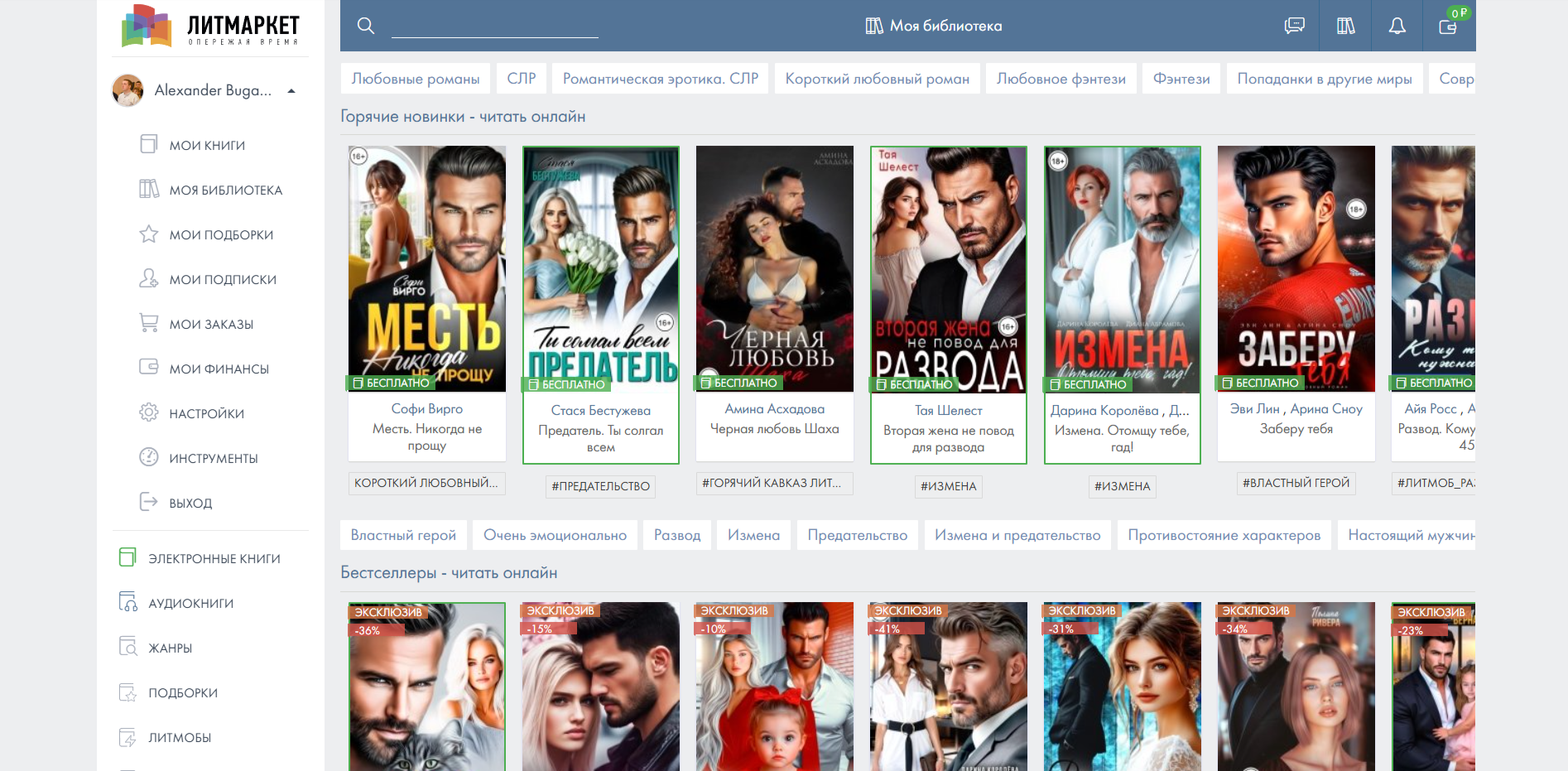
Task: Expand the Alexander Buga... account menu arrow
Action: coord(291,91)
